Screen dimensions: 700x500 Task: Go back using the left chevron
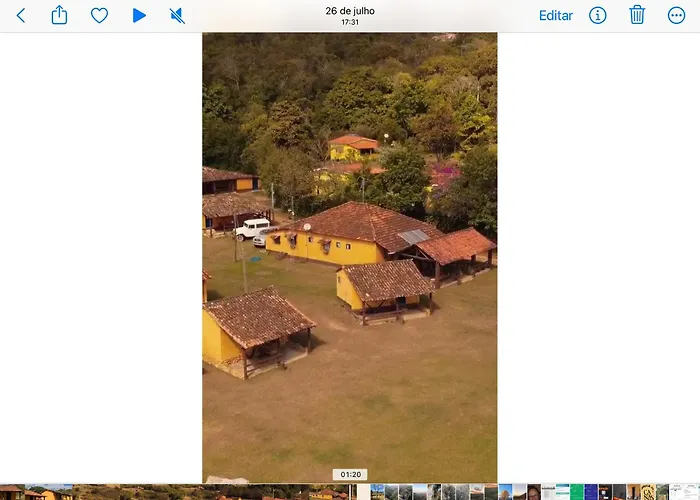(x=21, y=15)
